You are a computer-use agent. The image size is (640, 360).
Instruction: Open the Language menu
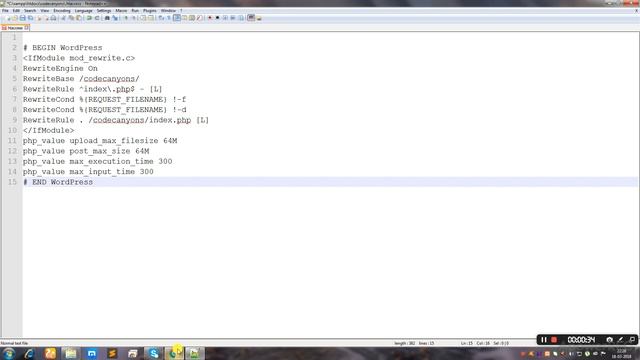[x=83, y=11]
